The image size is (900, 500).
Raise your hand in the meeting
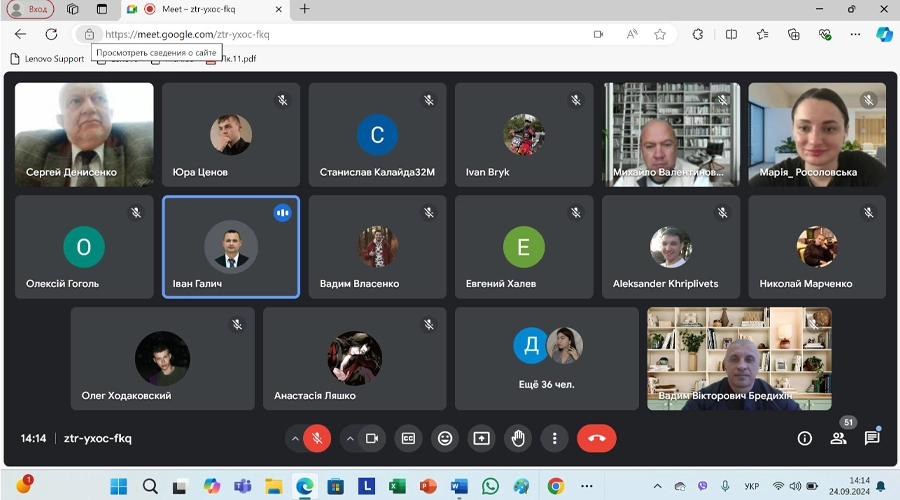pyautogui.click(x=517, y=438)
